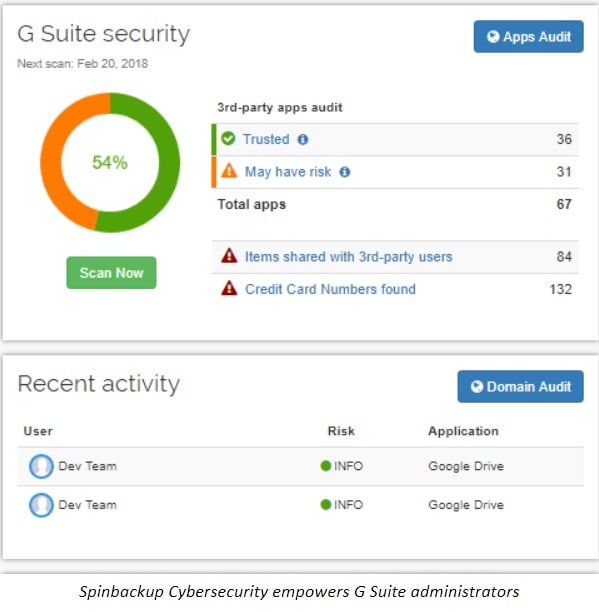Click the Total apps count 67
The height and width of the screenshot is (612, 599).
564,204
